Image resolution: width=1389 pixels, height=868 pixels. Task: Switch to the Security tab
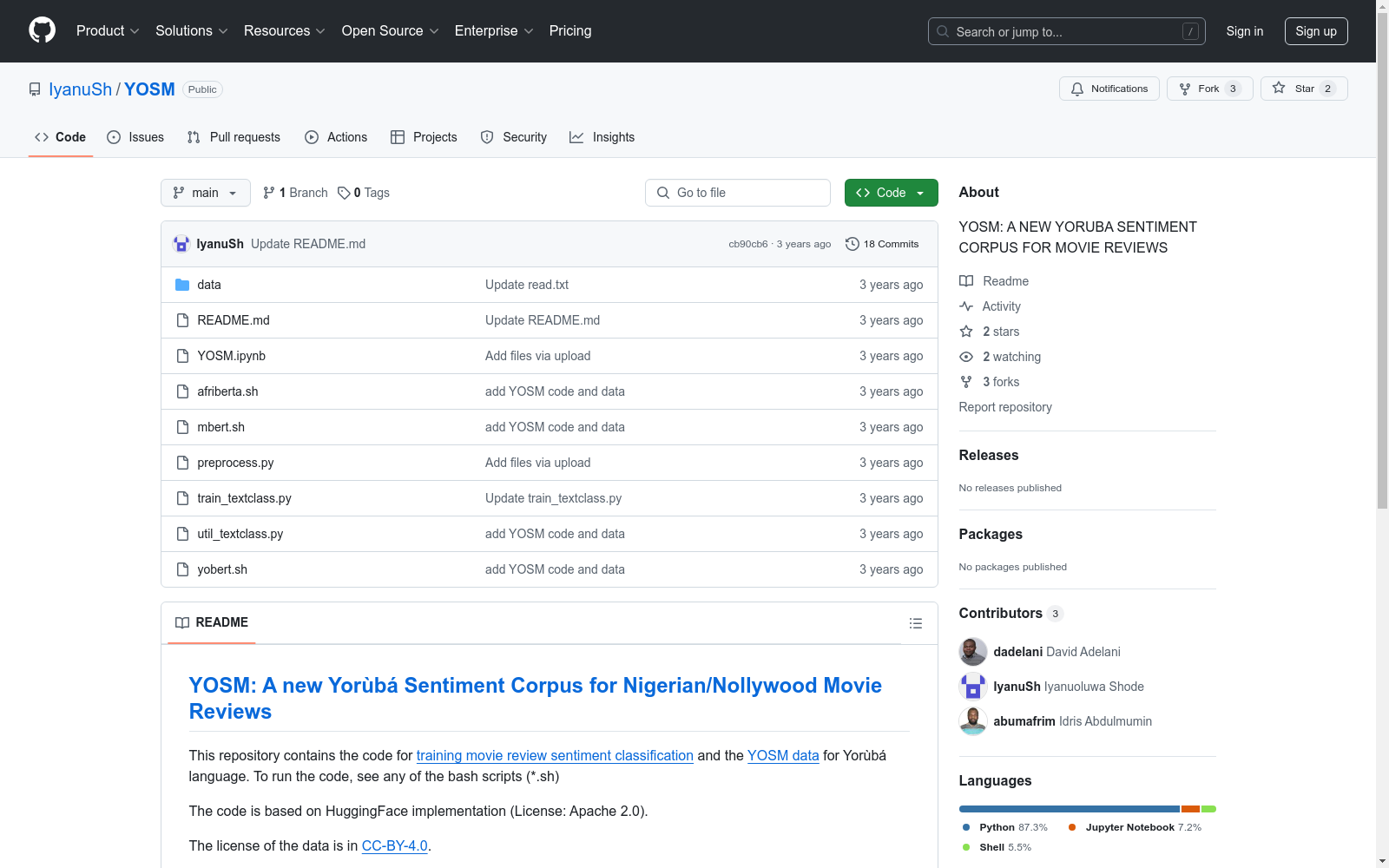(x=514, y=137)
